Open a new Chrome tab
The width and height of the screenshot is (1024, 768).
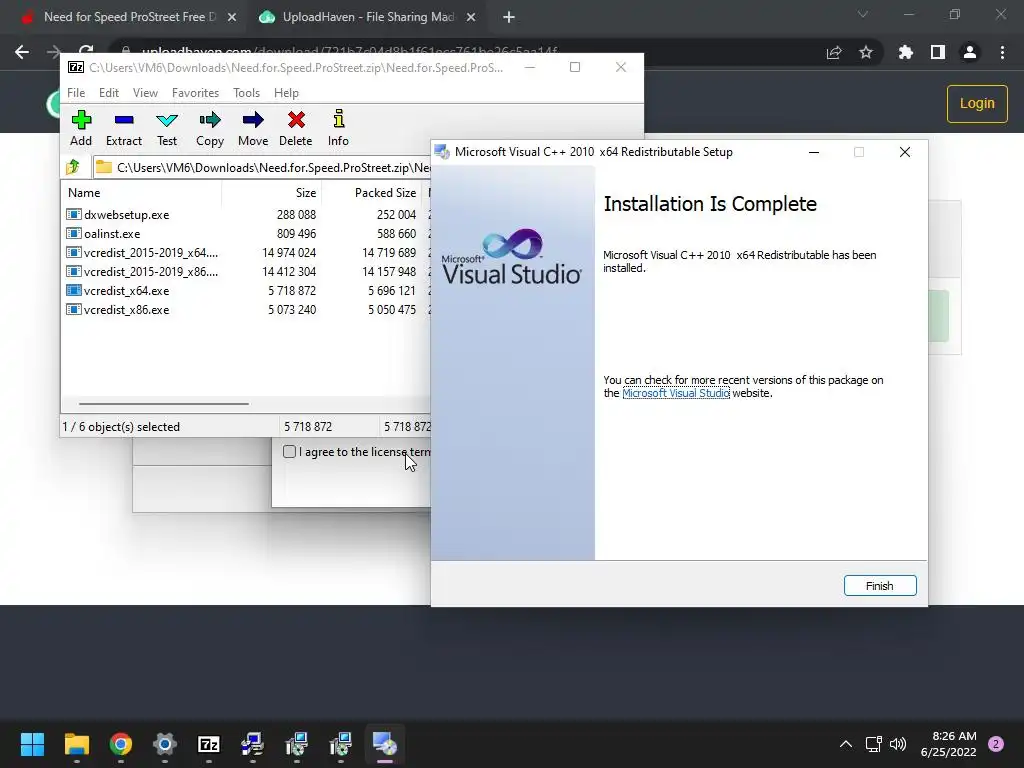coord(509,17)
